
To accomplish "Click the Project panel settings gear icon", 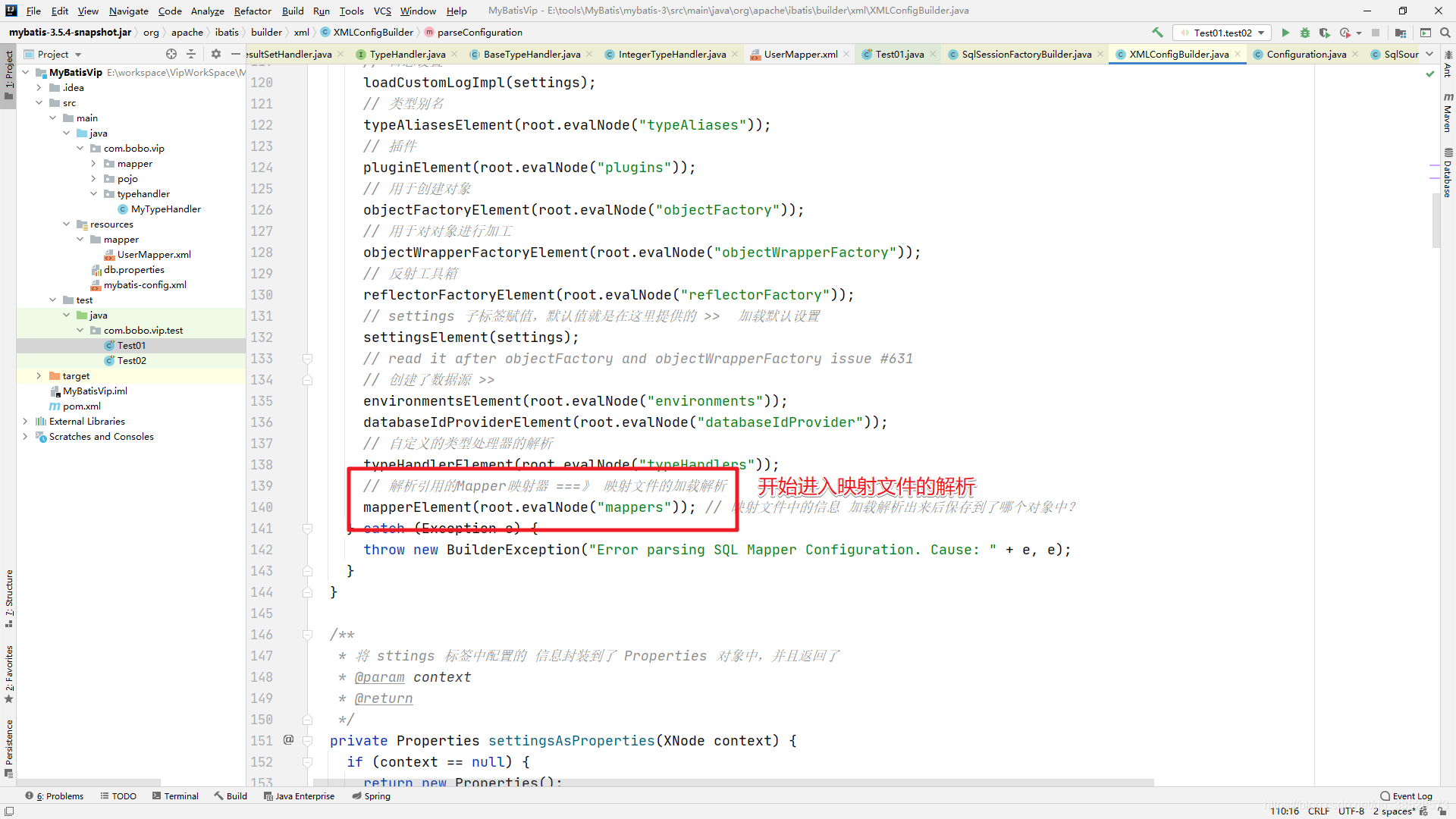I will pos(216,54).
